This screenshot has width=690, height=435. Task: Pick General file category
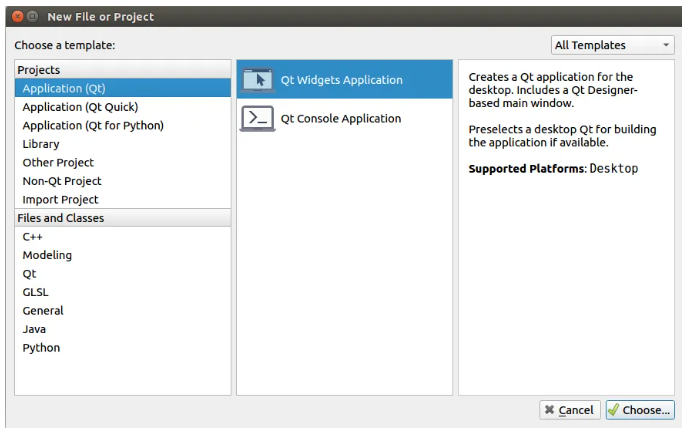[x=123, y=311]
